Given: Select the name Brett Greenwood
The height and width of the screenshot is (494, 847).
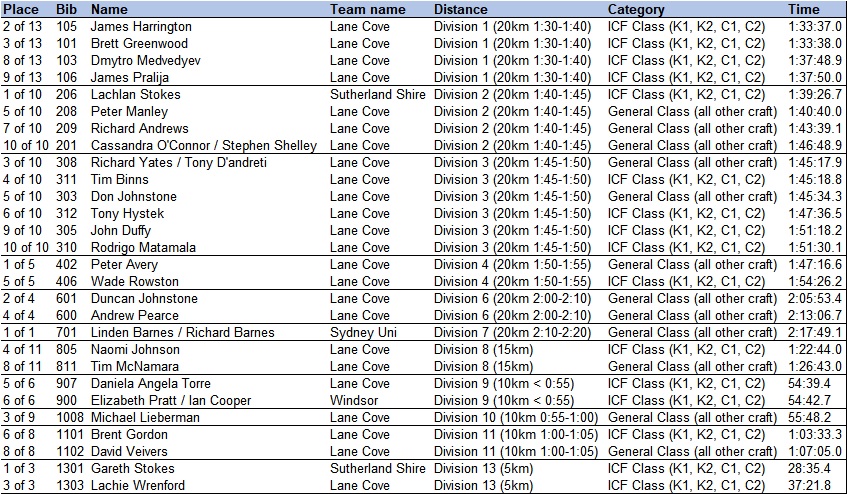Looking at the screenshot, I should point(139,43).
